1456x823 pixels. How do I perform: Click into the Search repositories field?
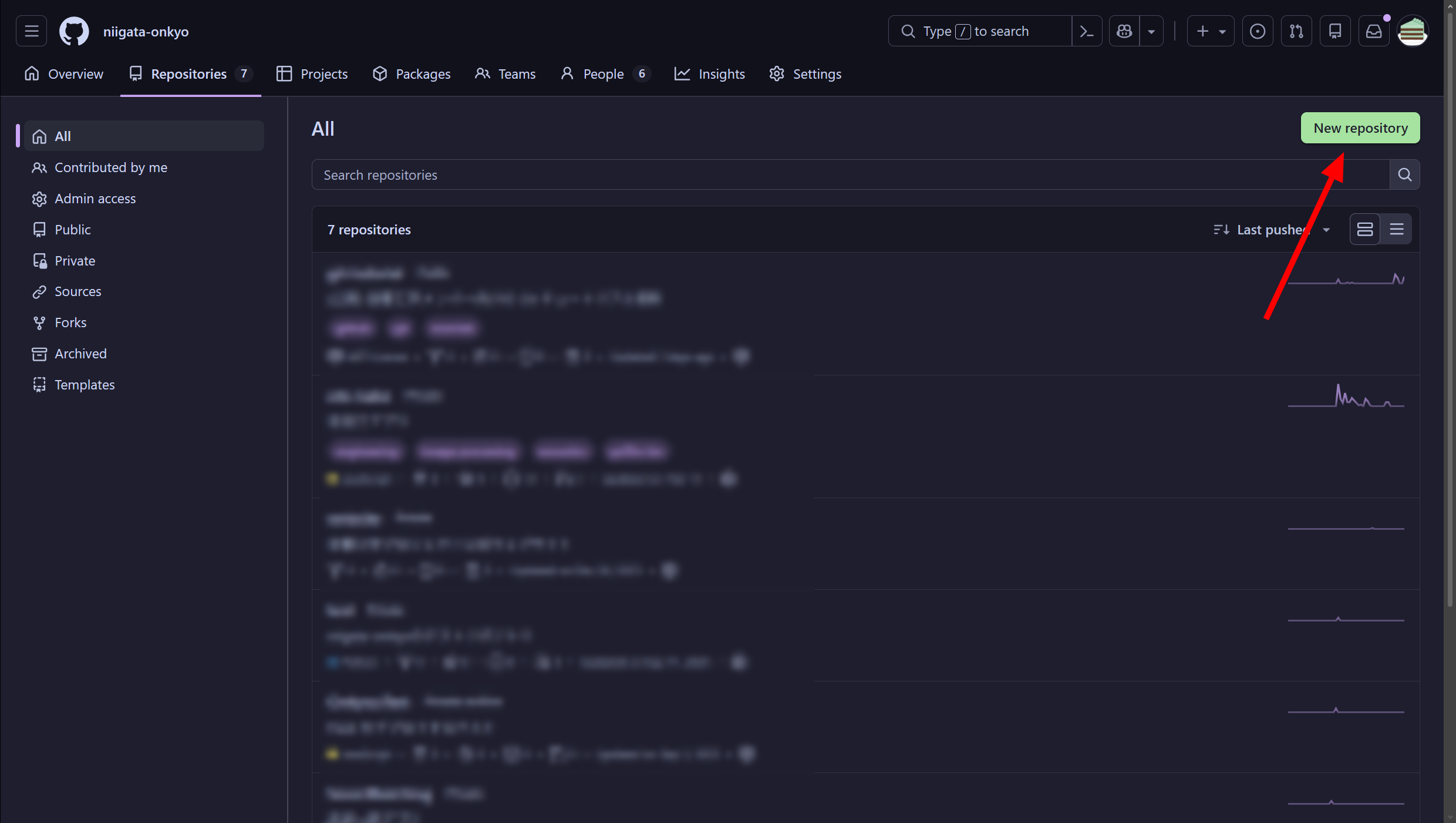(x=851, y=174)
